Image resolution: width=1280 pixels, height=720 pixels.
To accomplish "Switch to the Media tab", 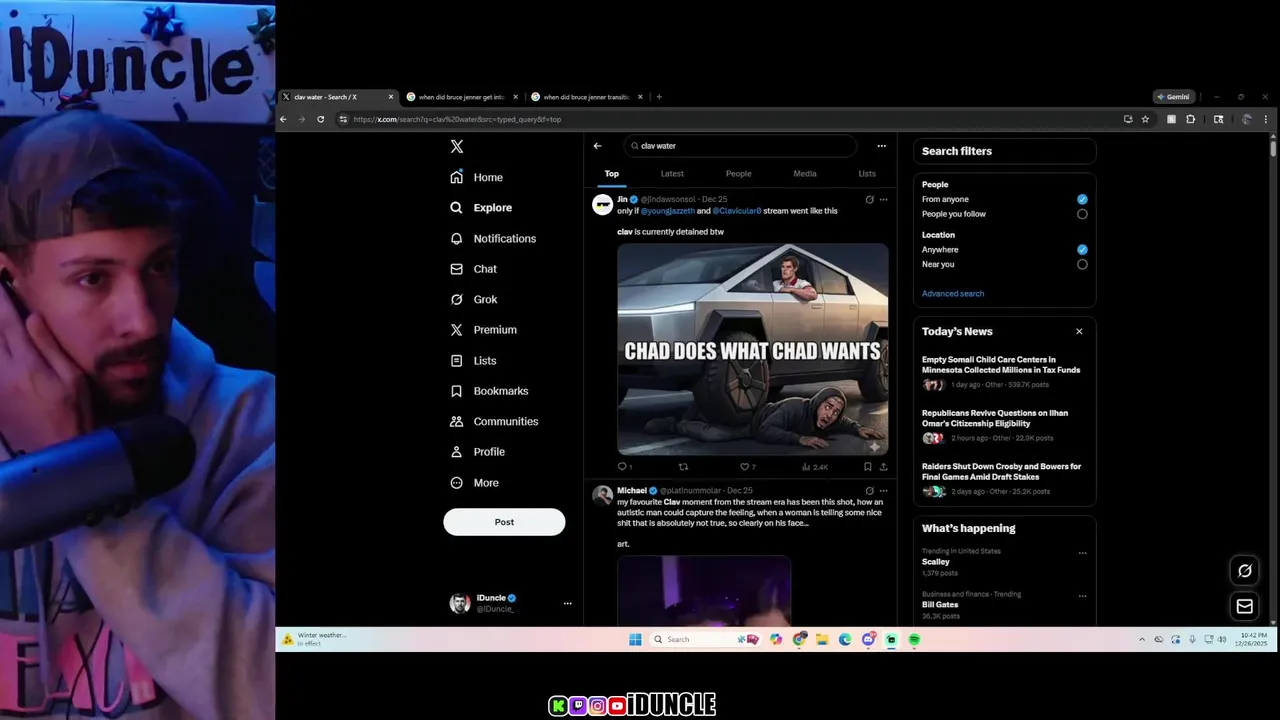I will click(805, 174).
